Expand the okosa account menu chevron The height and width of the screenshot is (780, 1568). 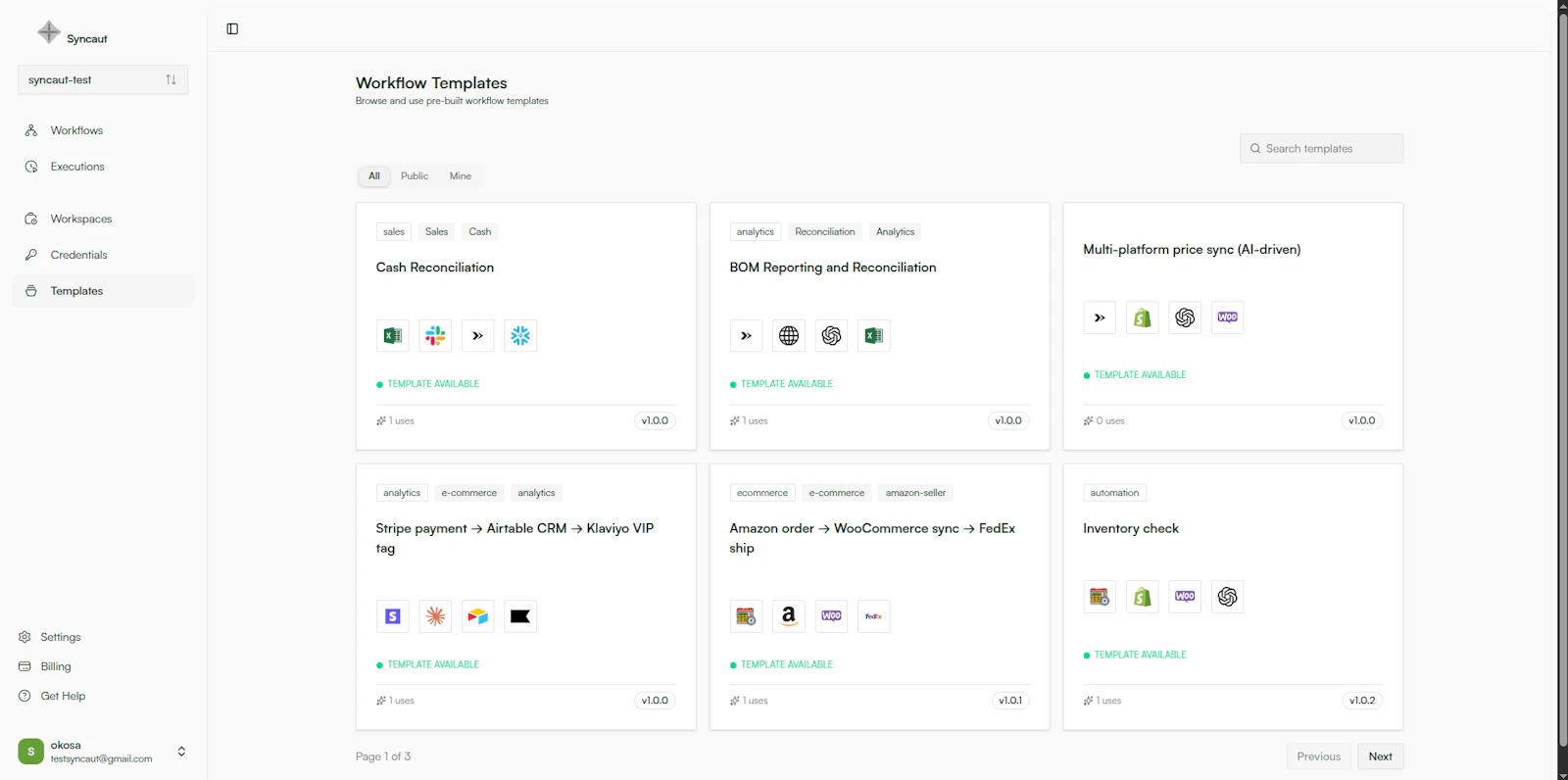click(x=181, y=752)
